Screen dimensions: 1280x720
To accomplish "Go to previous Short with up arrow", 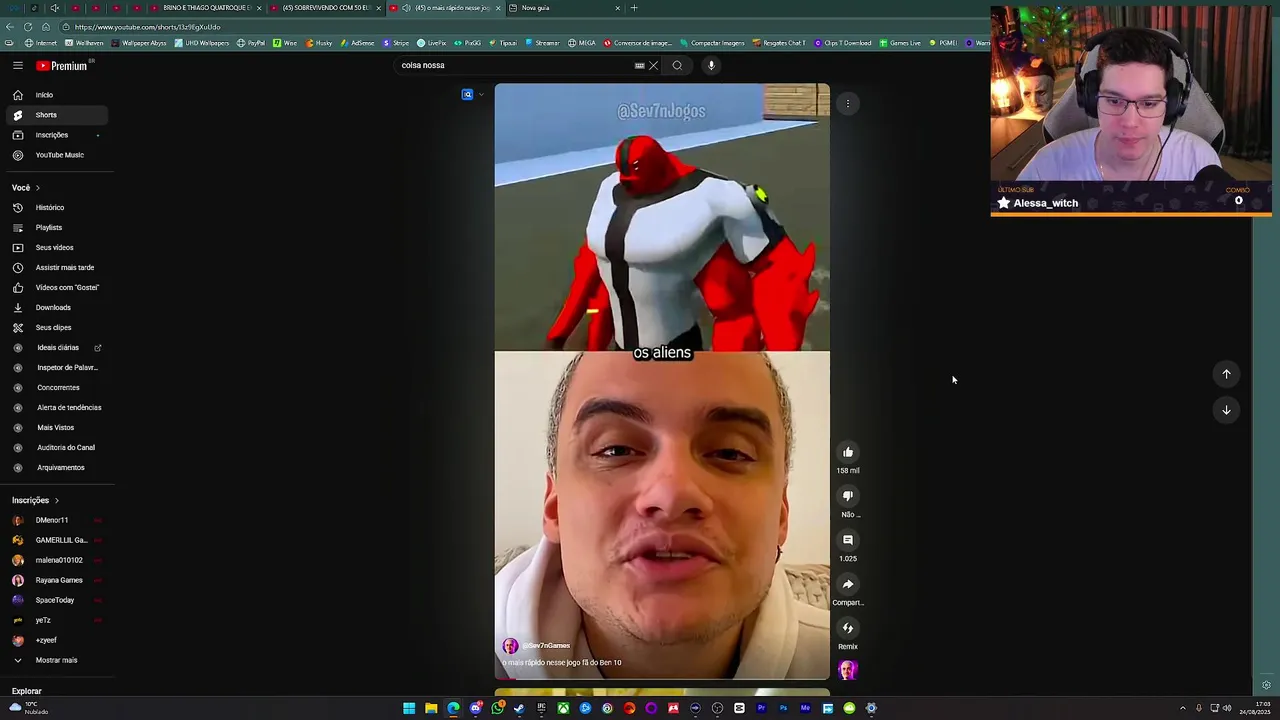I will (1226, 374).
